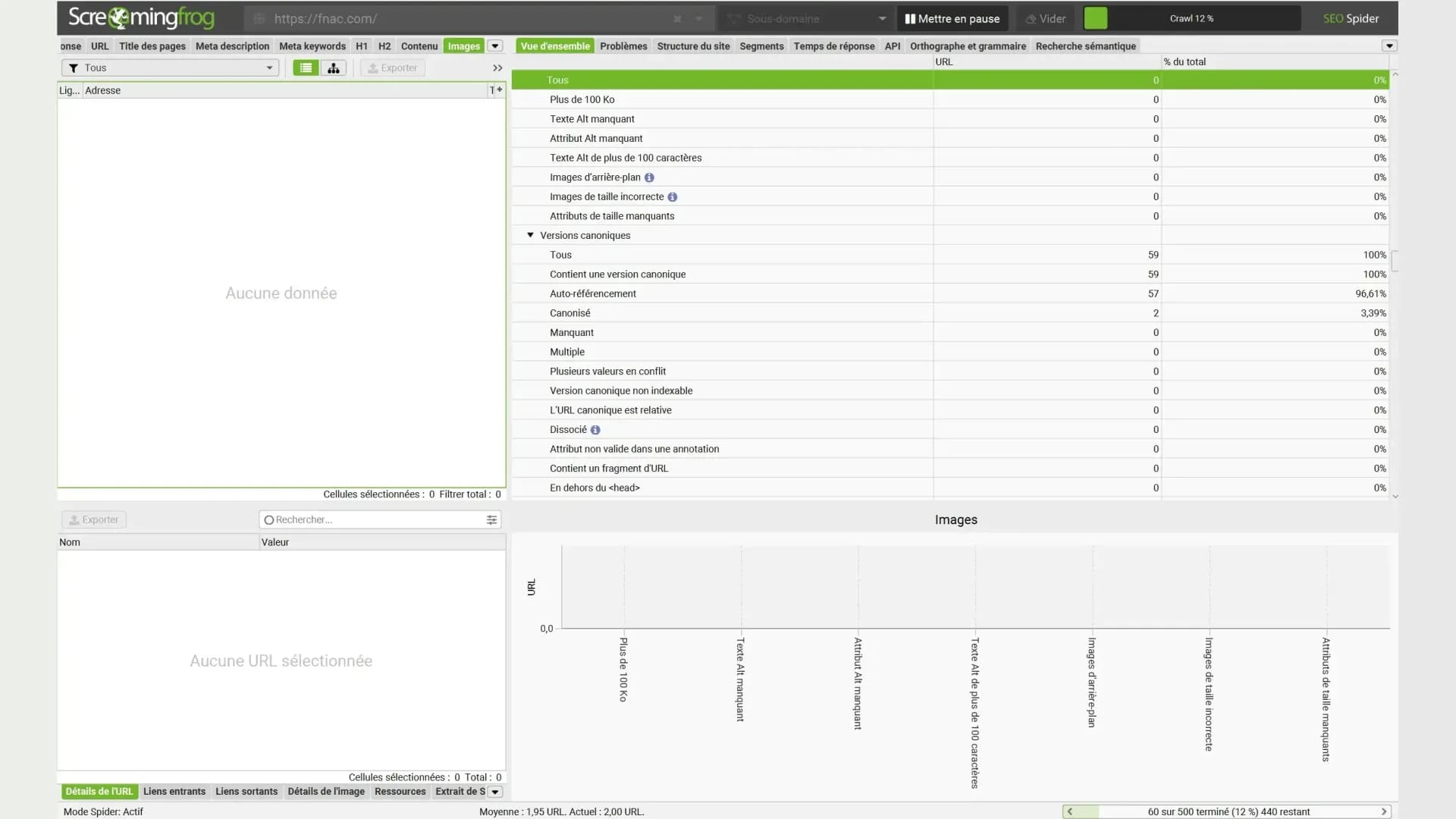This screenshot has width=1456, height=819.
Task: Expand hidden panel with double chevron
Action: click(x=497, y=67)
